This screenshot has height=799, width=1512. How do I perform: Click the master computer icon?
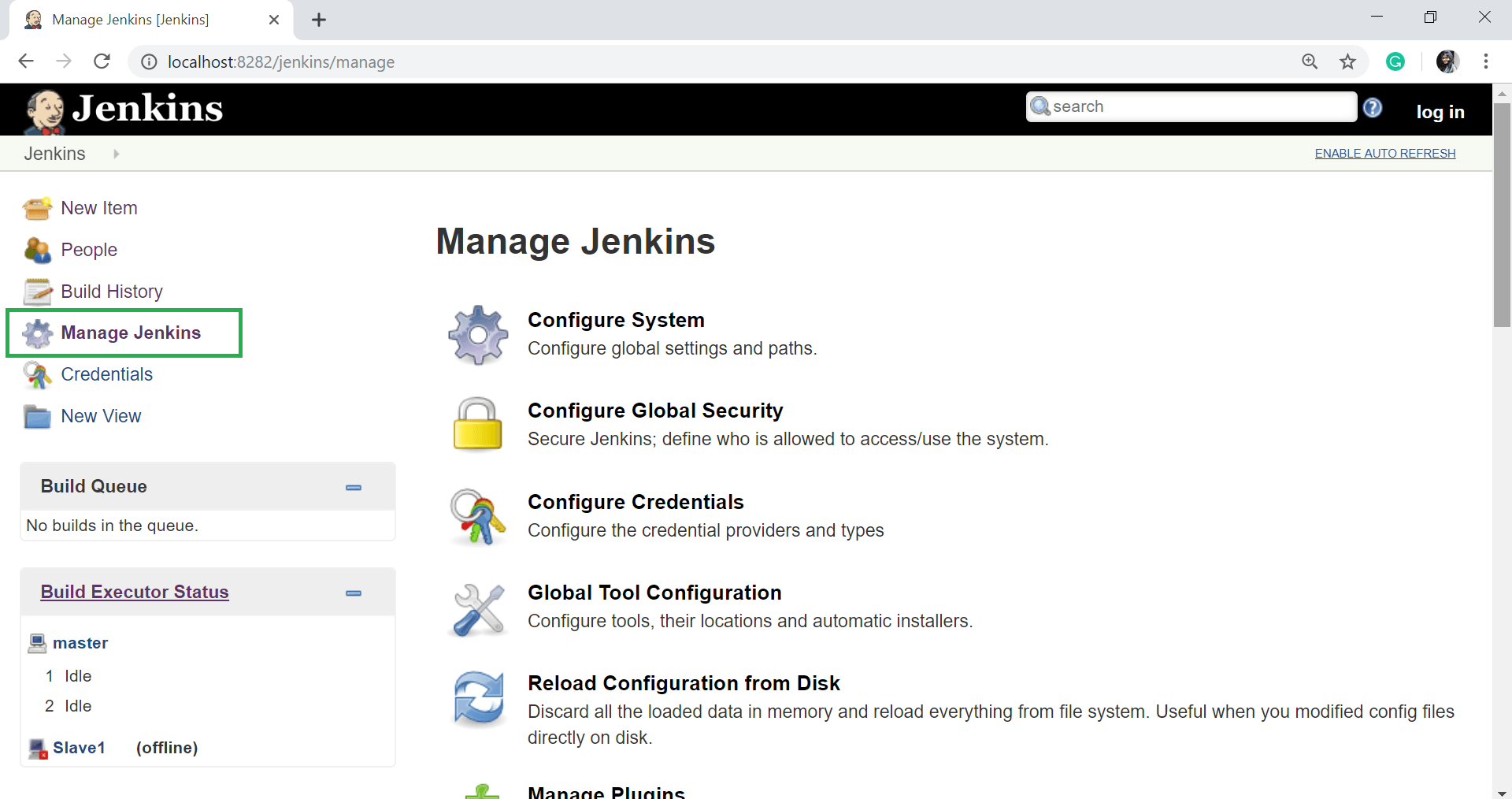pos(37,643)
